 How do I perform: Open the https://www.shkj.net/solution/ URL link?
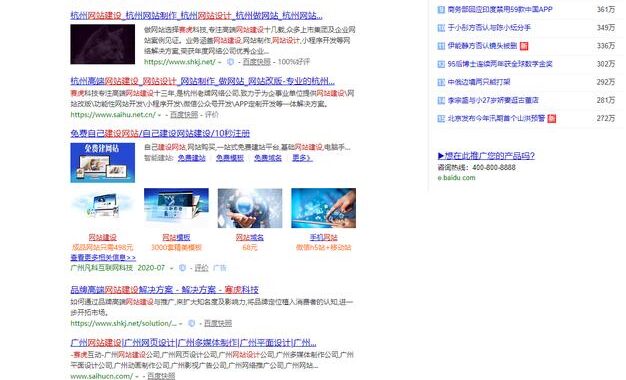(x=123, y=323)
